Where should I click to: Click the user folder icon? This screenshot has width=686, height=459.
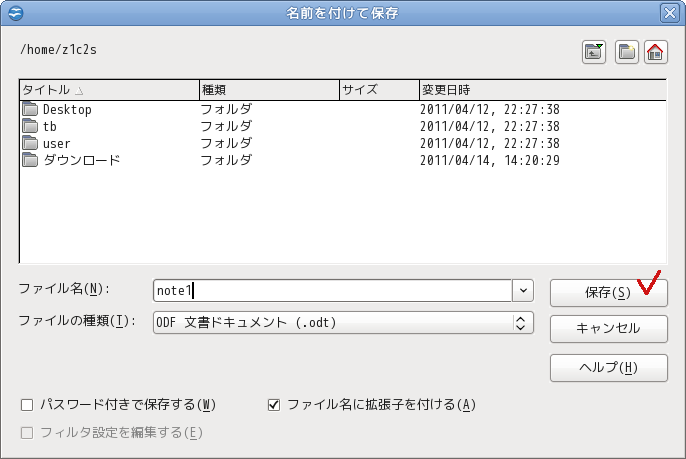(30, 143)
